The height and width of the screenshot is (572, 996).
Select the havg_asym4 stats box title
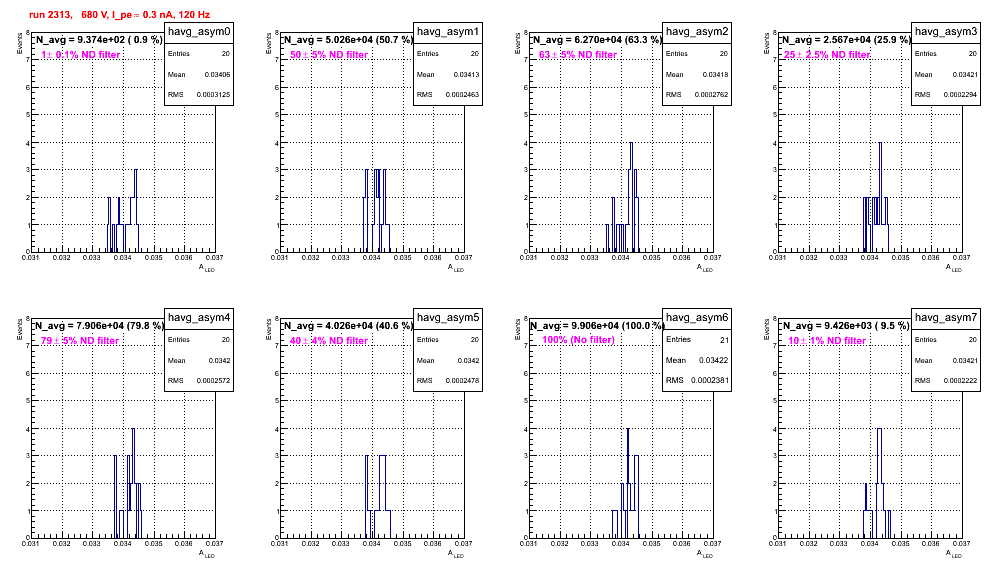click(199, 318)
